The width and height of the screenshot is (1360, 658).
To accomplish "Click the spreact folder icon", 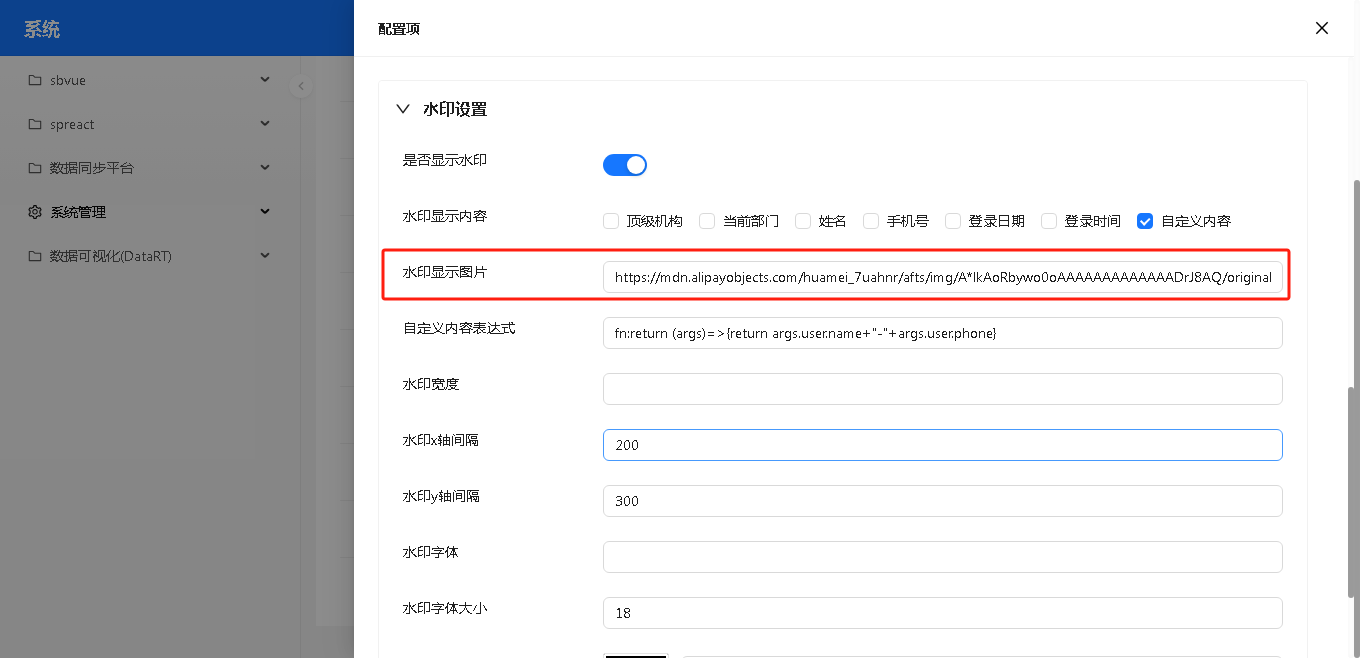I will tap(35, 124).
